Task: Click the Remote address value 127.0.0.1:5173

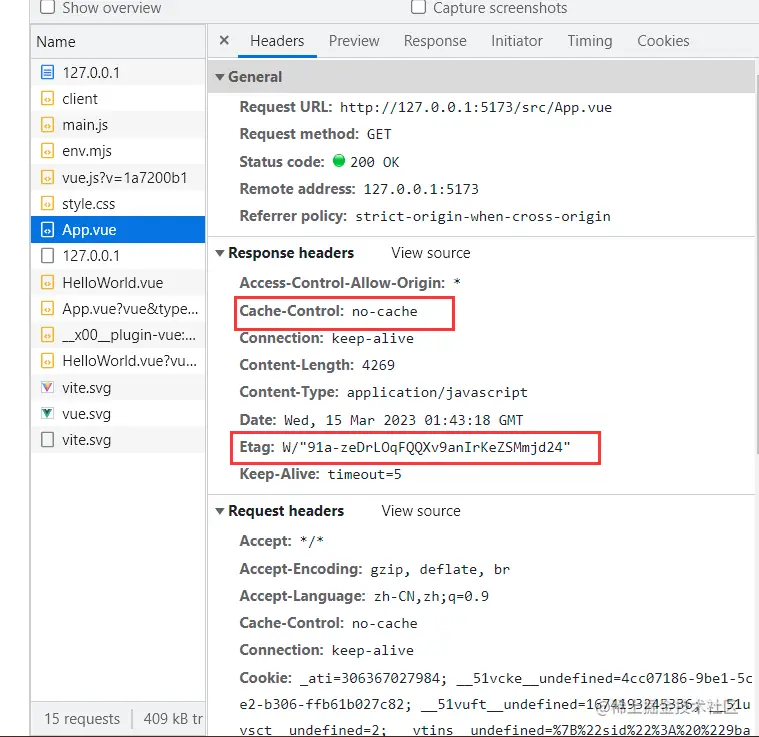Action: (x=421, y=189)
